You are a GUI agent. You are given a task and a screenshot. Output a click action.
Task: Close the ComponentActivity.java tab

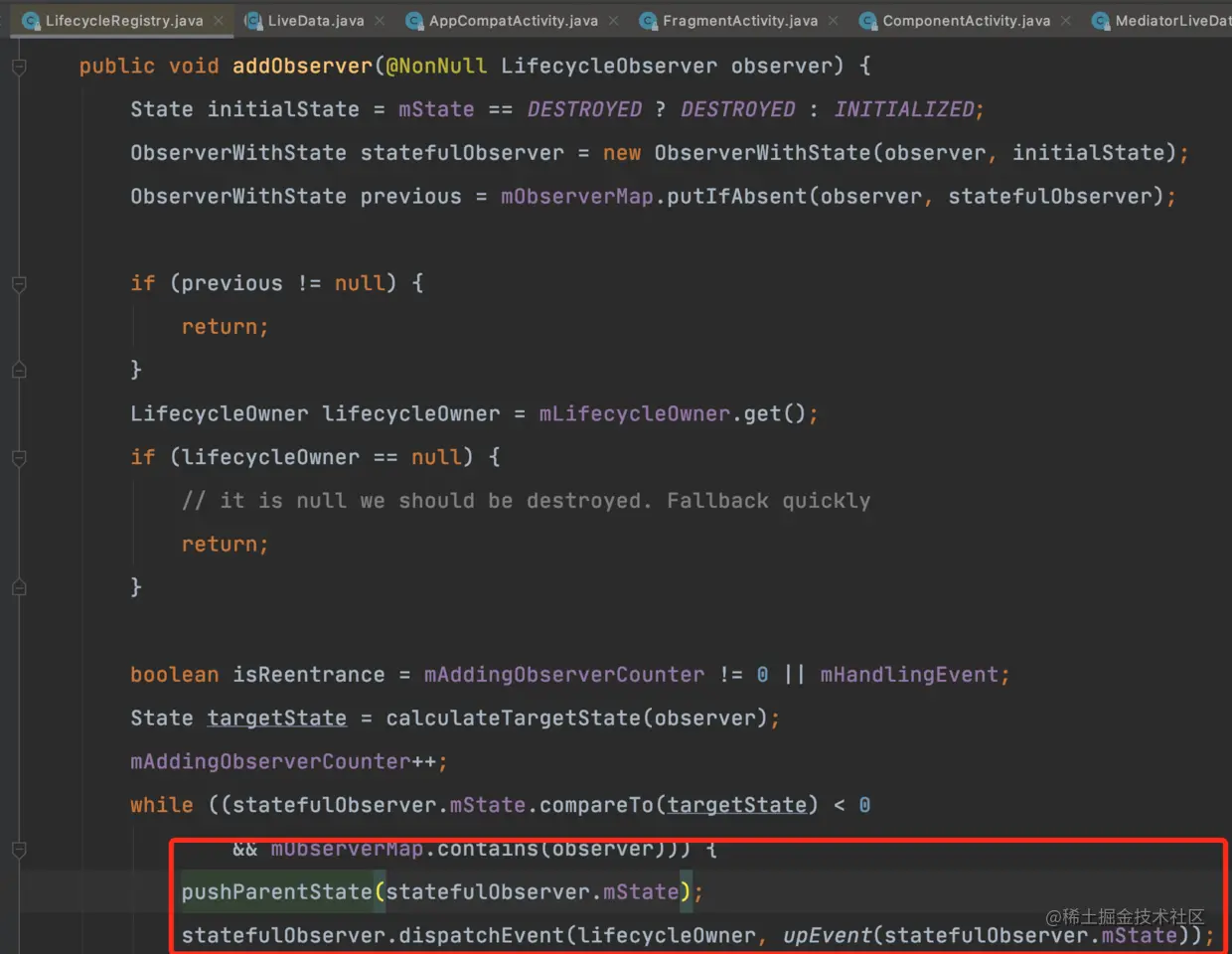pos(1066,21)
